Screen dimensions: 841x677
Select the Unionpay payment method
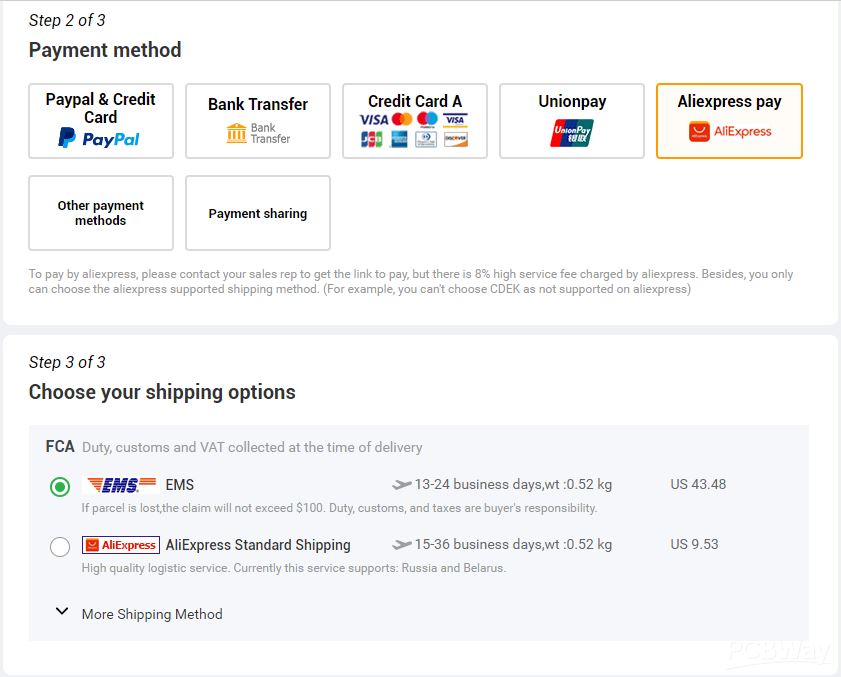tap(572, 121)
